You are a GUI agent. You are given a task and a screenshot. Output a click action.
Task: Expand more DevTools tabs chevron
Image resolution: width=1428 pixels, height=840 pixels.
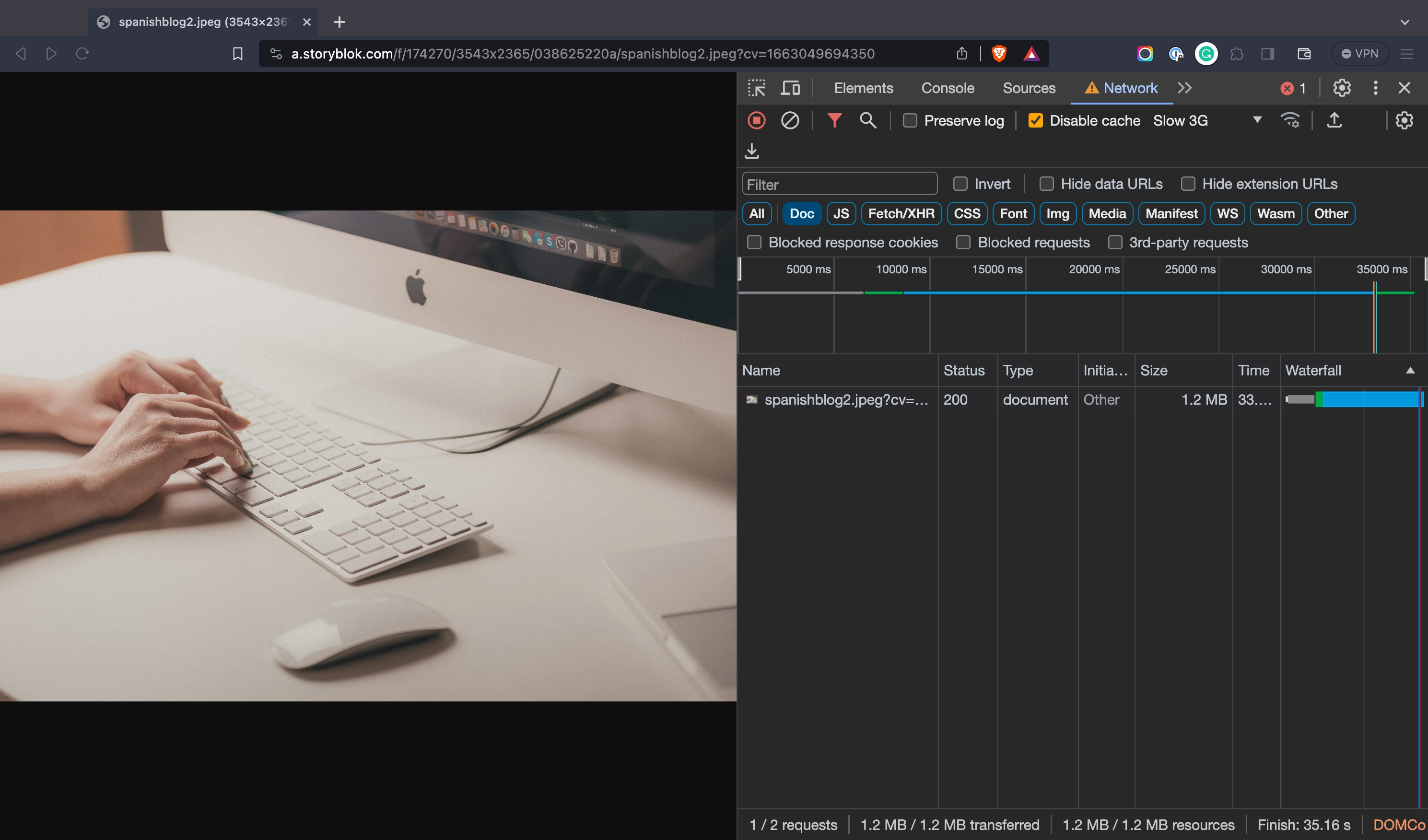click(1184, 88)
